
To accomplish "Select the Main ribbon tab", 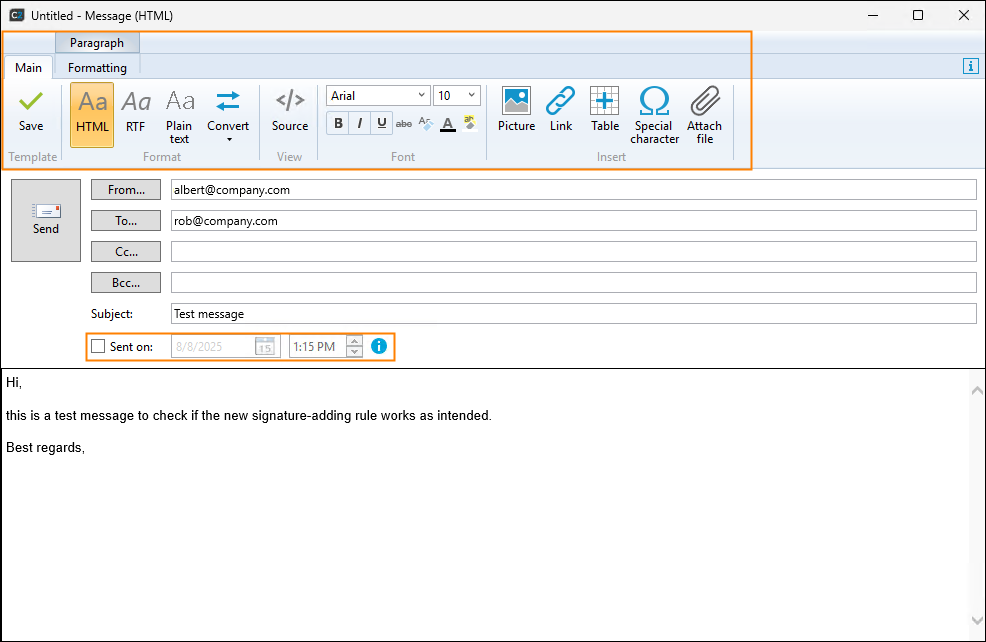I will pos(28,68).
